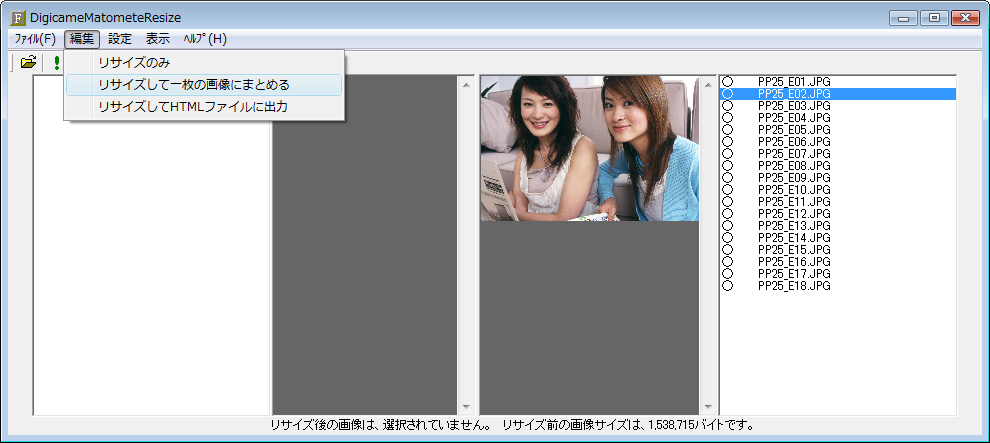Select the file name PP25_E06.JPG
Screen dimensions: 990x443
(x=794, y=141)
